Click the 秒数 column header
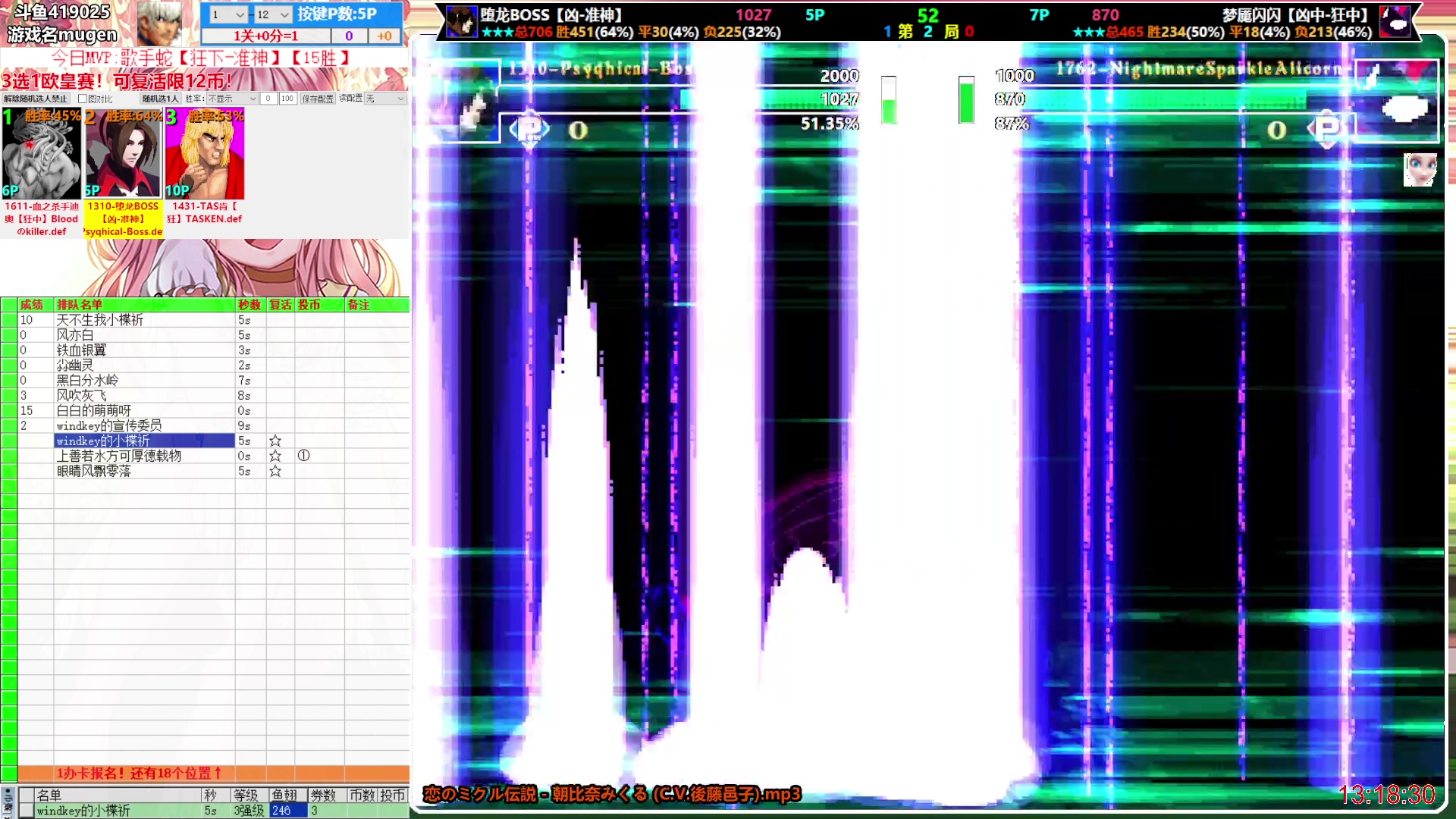Viewport: 1456px width, 819px height. point(249,305)
